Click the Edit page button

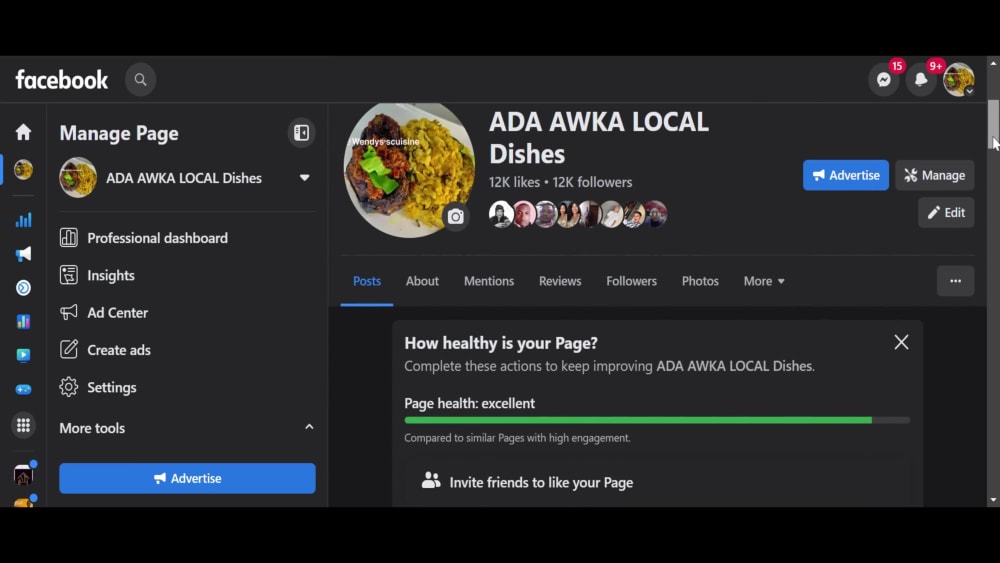tap(946, 212)
